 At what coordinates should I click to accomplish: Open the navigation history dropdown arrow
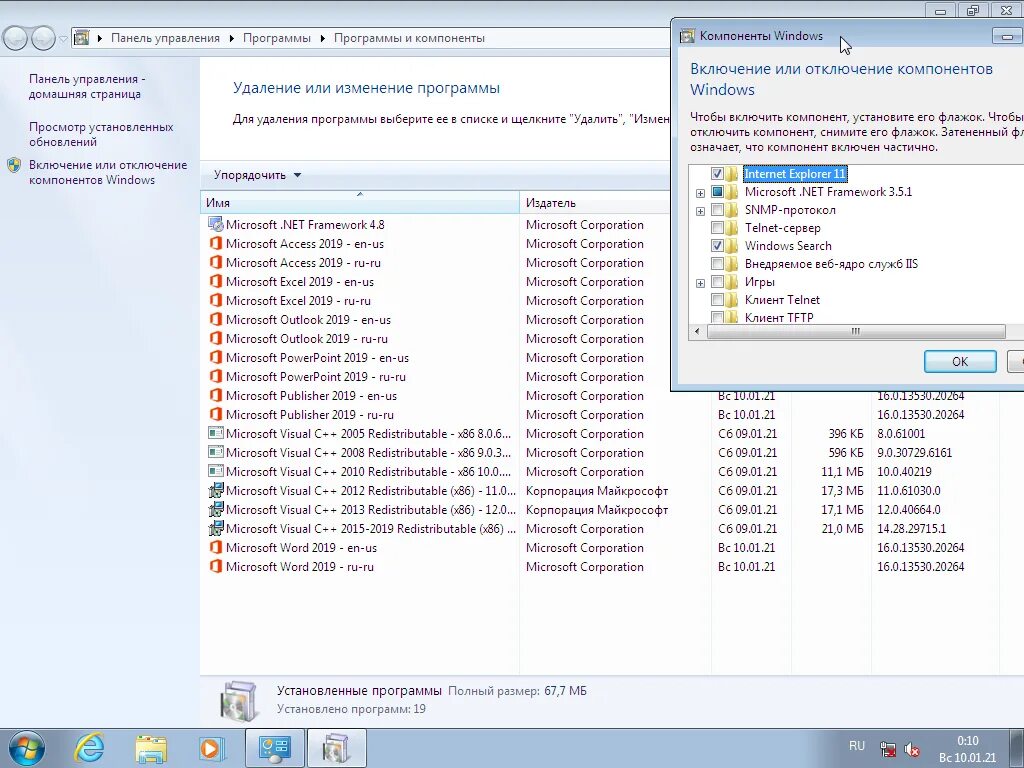click(x=63, y=39)
